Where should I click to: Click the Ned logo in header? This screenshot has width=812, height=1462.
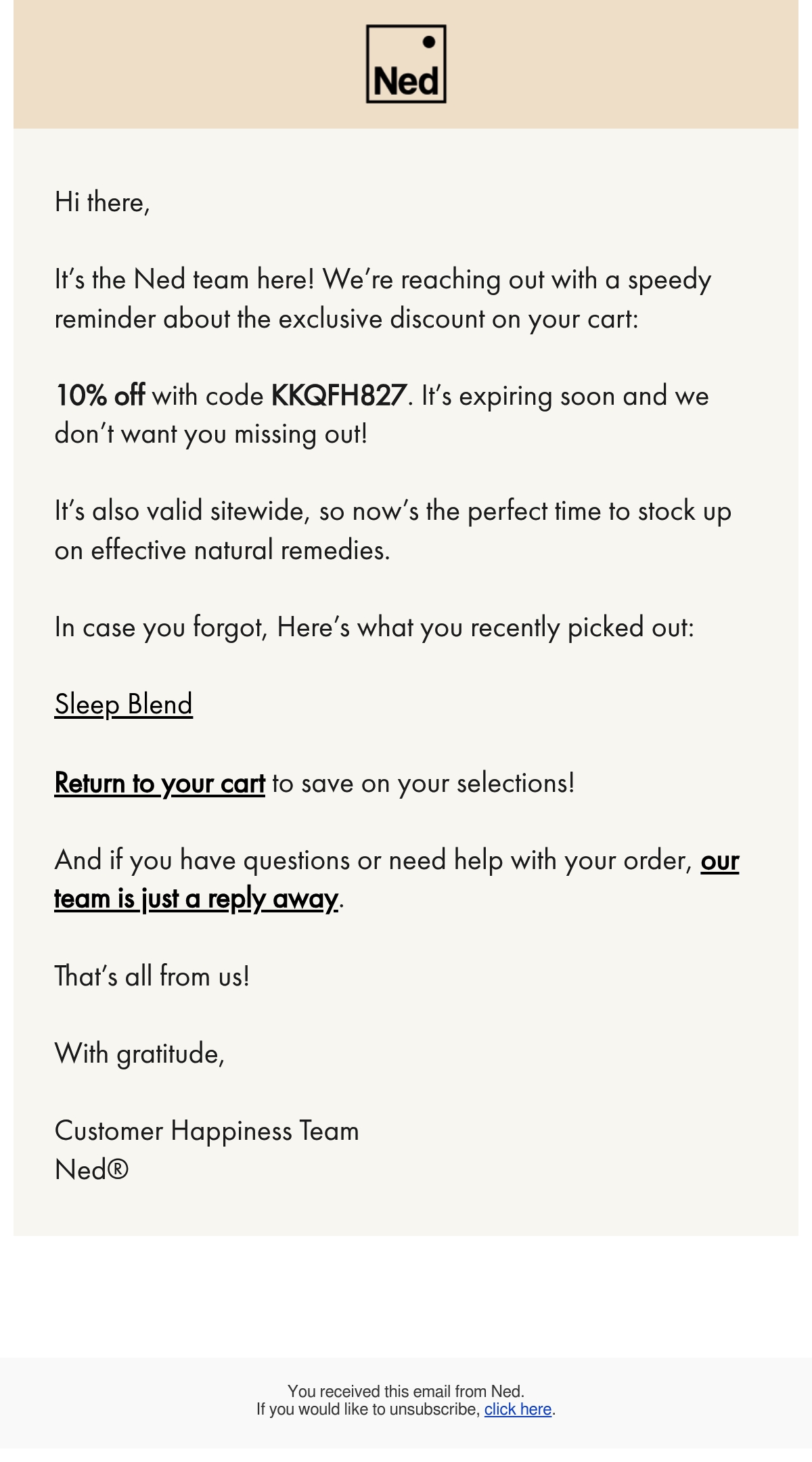pyautogui.click(x=406, y=64)
